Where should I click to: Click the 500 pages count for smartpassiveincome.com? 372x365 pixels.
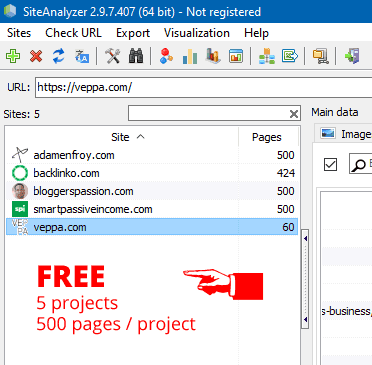286,209
